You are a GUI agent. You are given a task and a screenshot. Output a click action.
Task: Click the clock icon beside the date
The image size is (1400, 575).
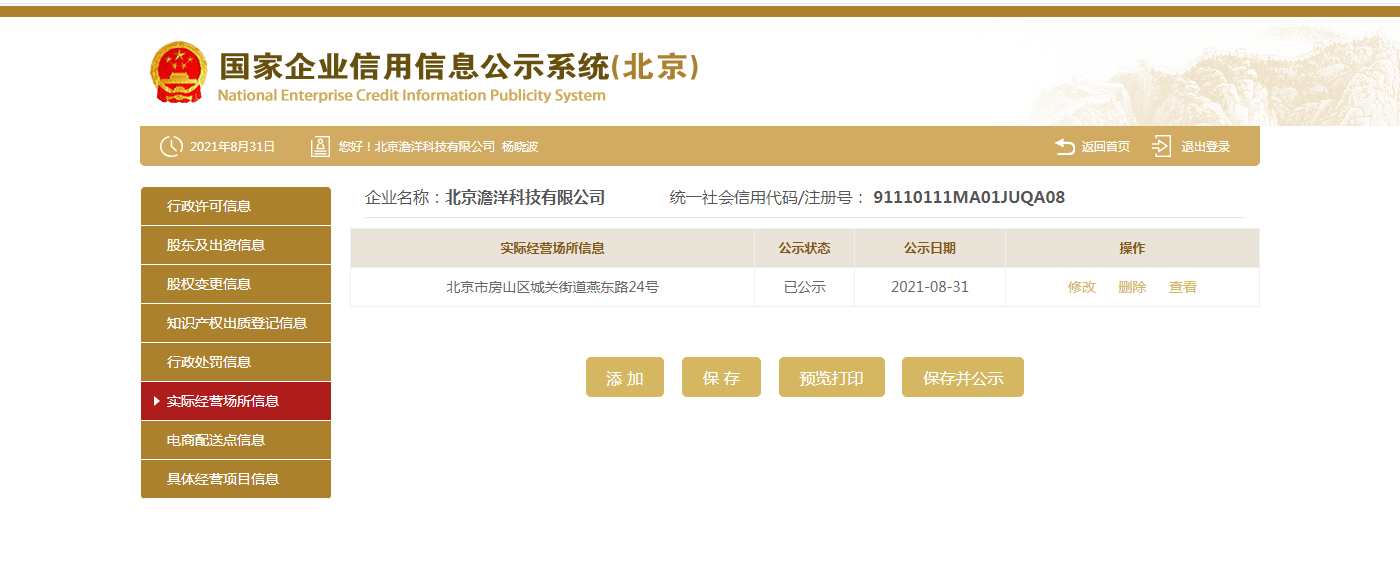[x=171, y=146]
